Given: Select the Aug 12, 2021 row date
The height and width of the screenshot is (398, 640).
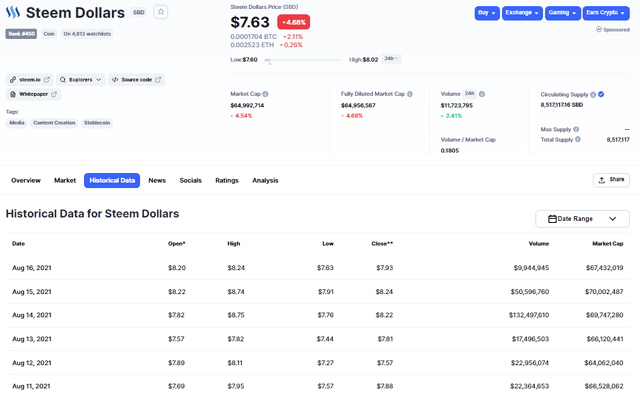Looking at the screenshot, I should coord(32,363).
